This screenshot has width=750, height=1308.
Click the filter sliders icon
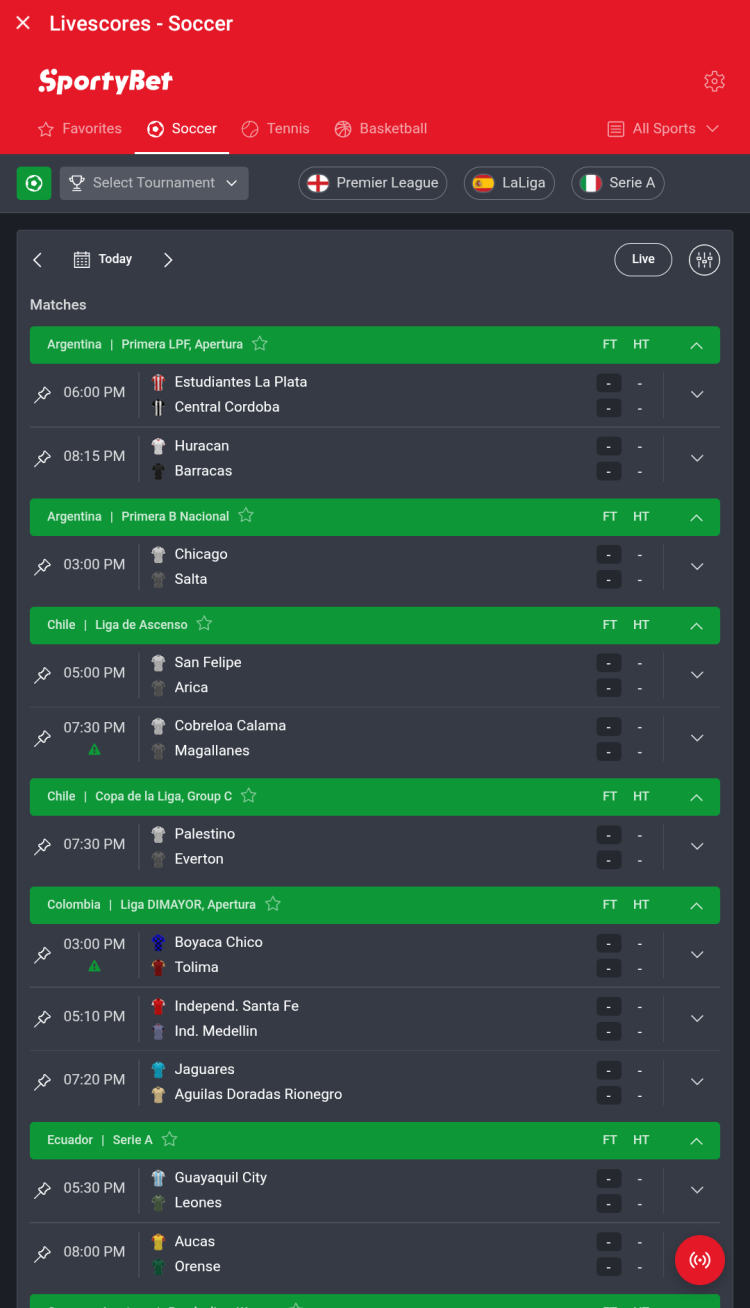click(705, 260)
